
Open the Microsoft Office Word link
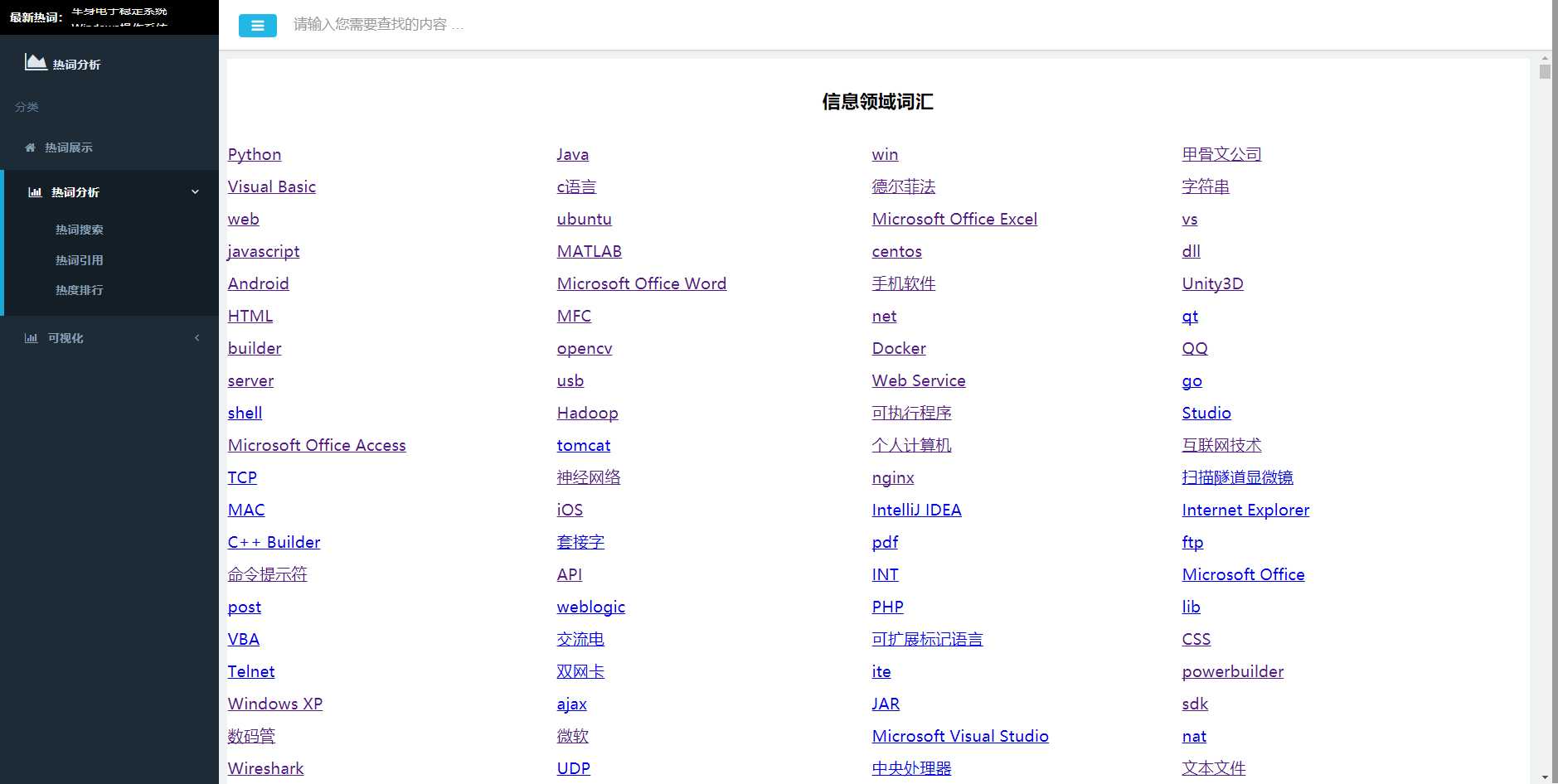[x=642, y=283]
